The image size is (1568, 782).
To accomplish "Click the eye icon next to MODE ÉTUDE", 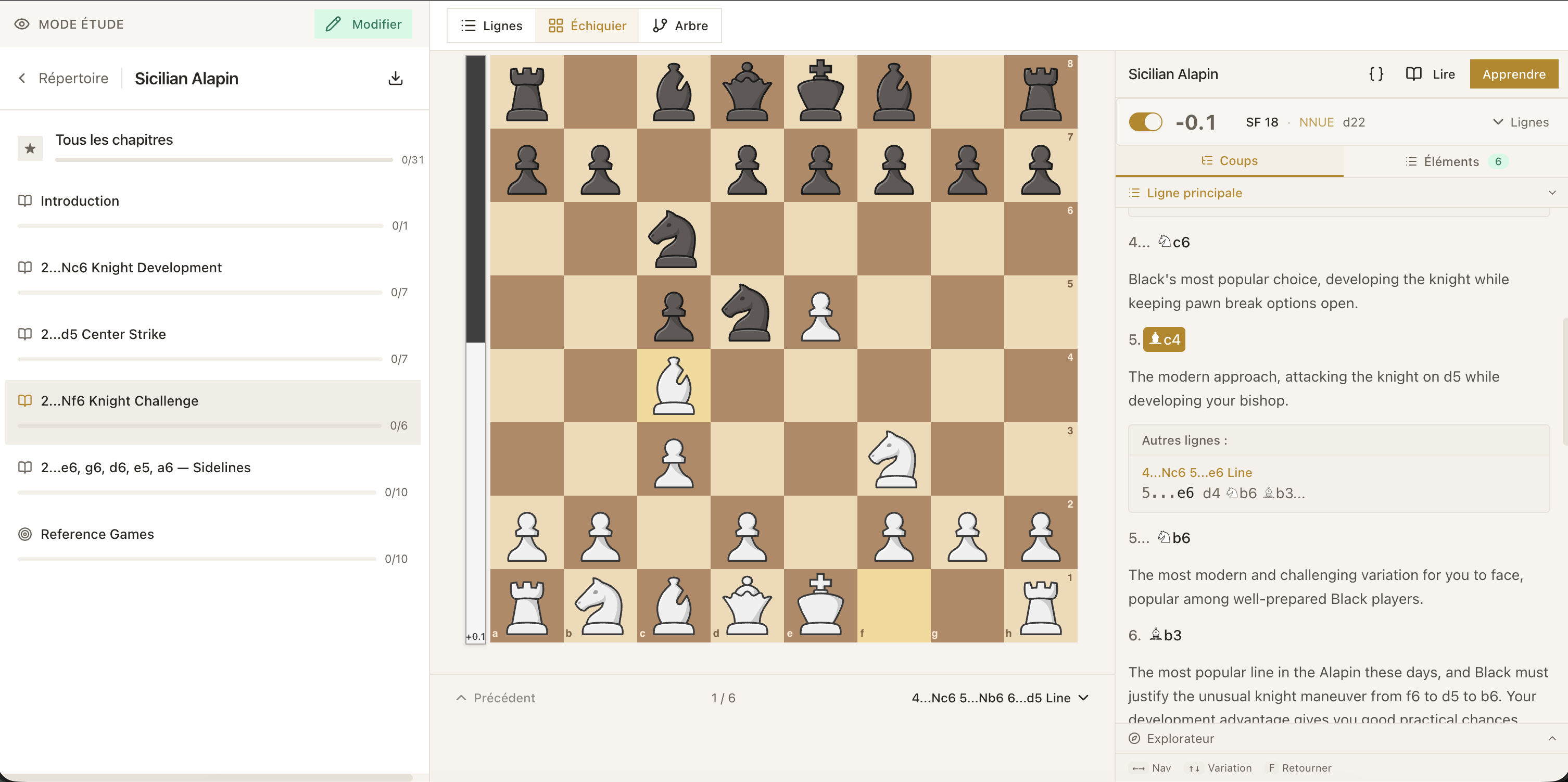I will (x=22, y=24).
